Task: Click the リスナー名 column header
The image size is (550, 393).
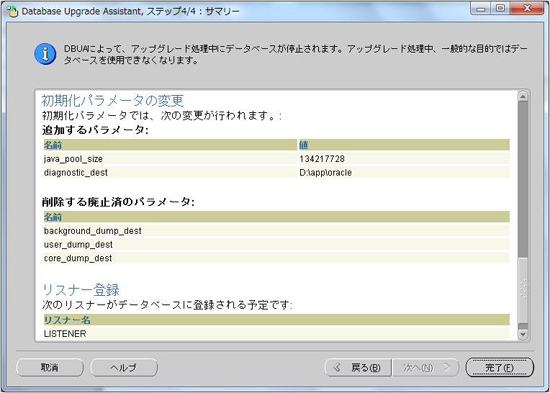Action: [x=276, y=320]
